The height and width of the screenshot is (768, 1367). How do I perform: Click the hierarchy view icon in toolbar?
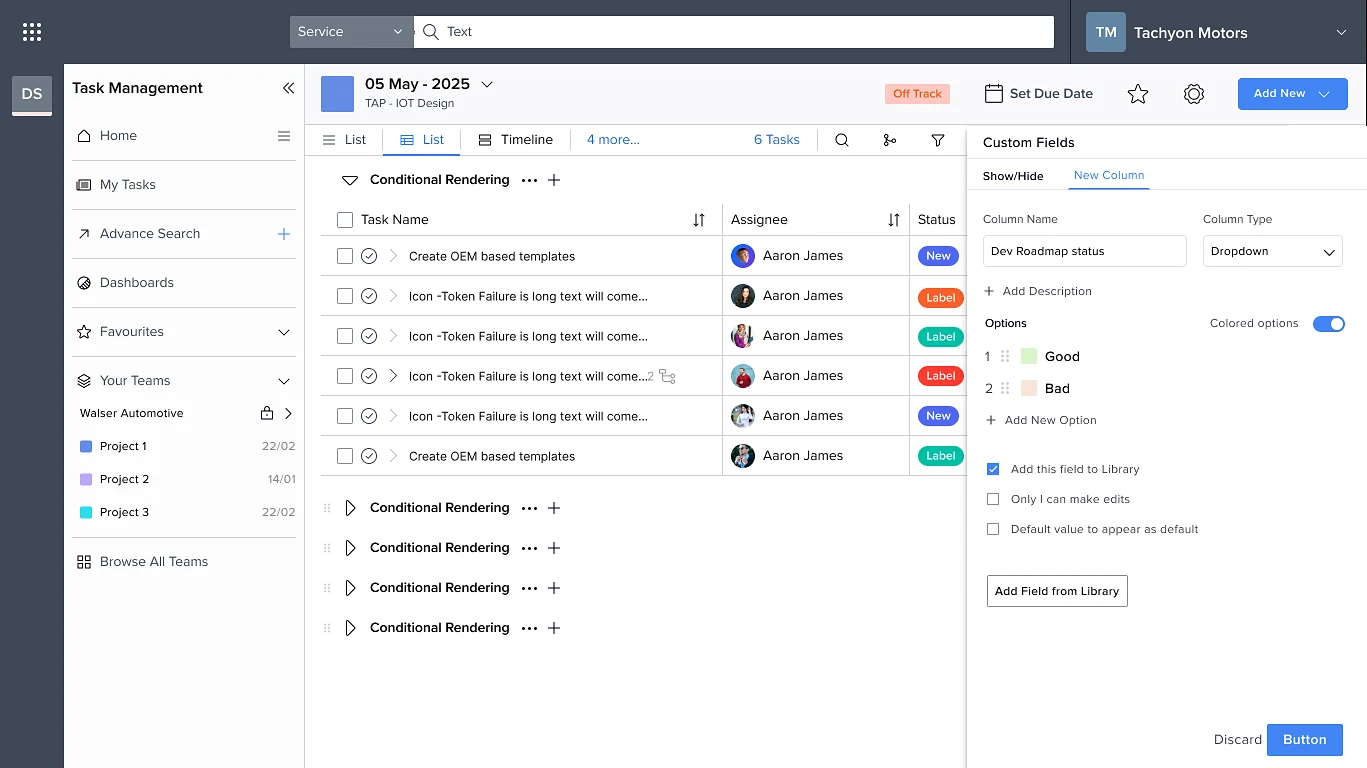tap(890, 140)
